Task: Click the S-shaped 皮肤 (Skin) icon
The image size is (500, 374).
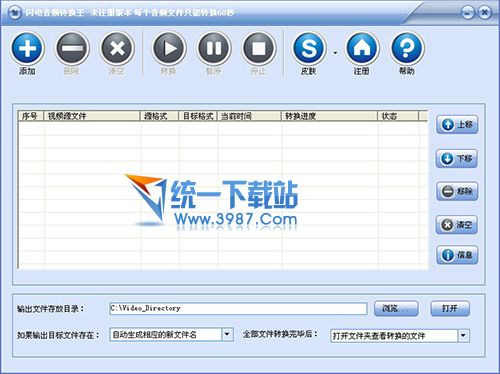Action: (x=309, y=48)
